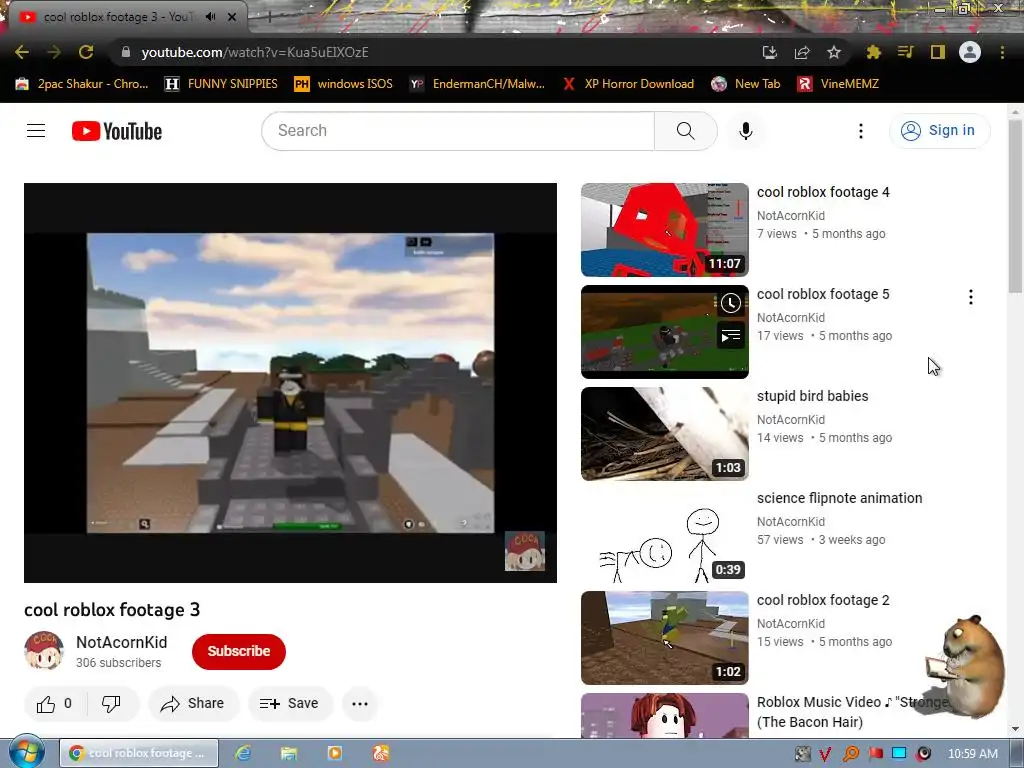Click the magnifier search button
Screen dimensions: 1024x768
pos(686,131)
